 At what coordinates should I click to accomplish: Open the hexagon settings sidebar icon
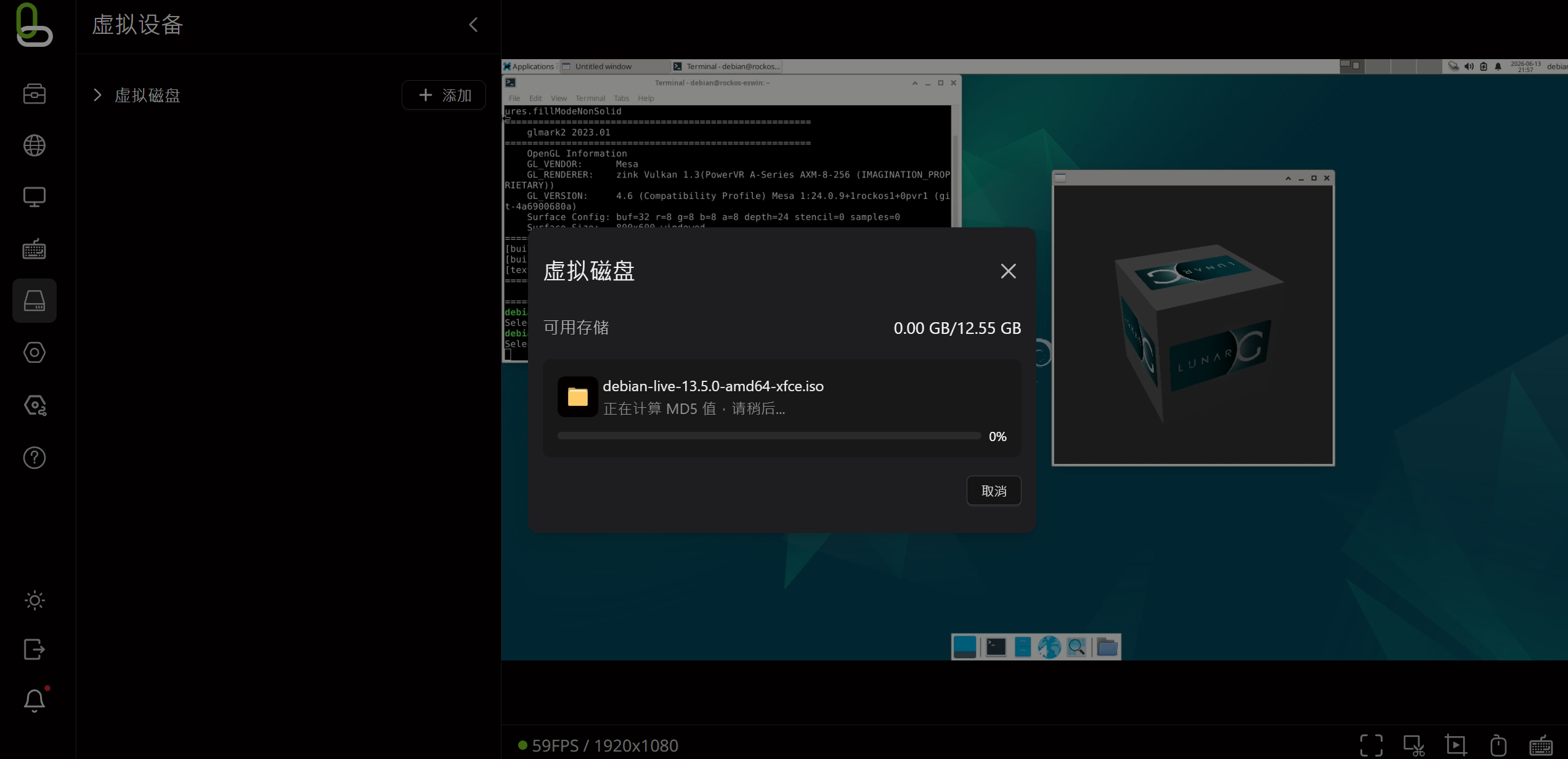[35, 352]
